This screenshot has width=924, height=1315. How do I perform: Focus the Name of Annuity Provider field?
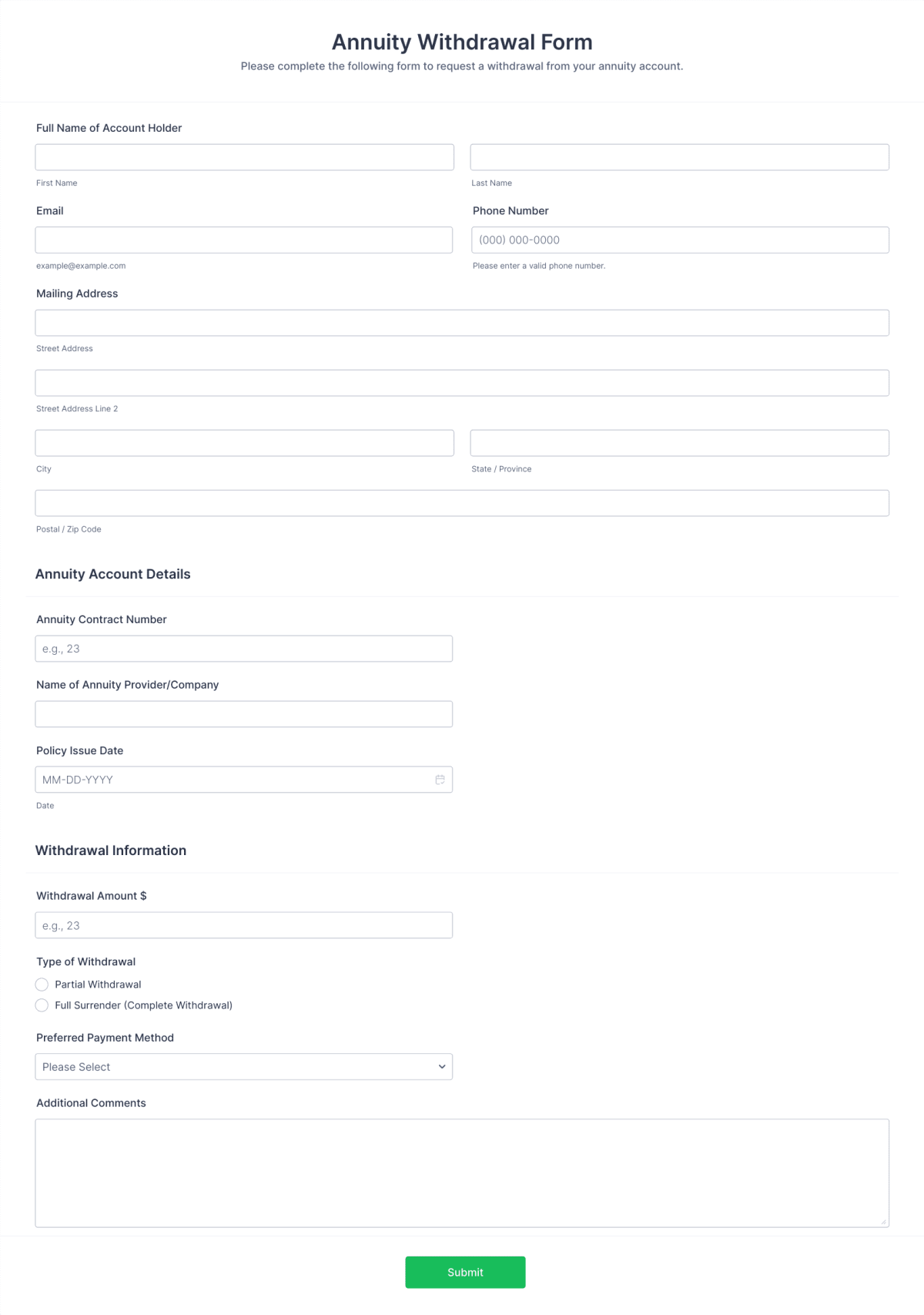pyautogui.click(x=244, y=713)
